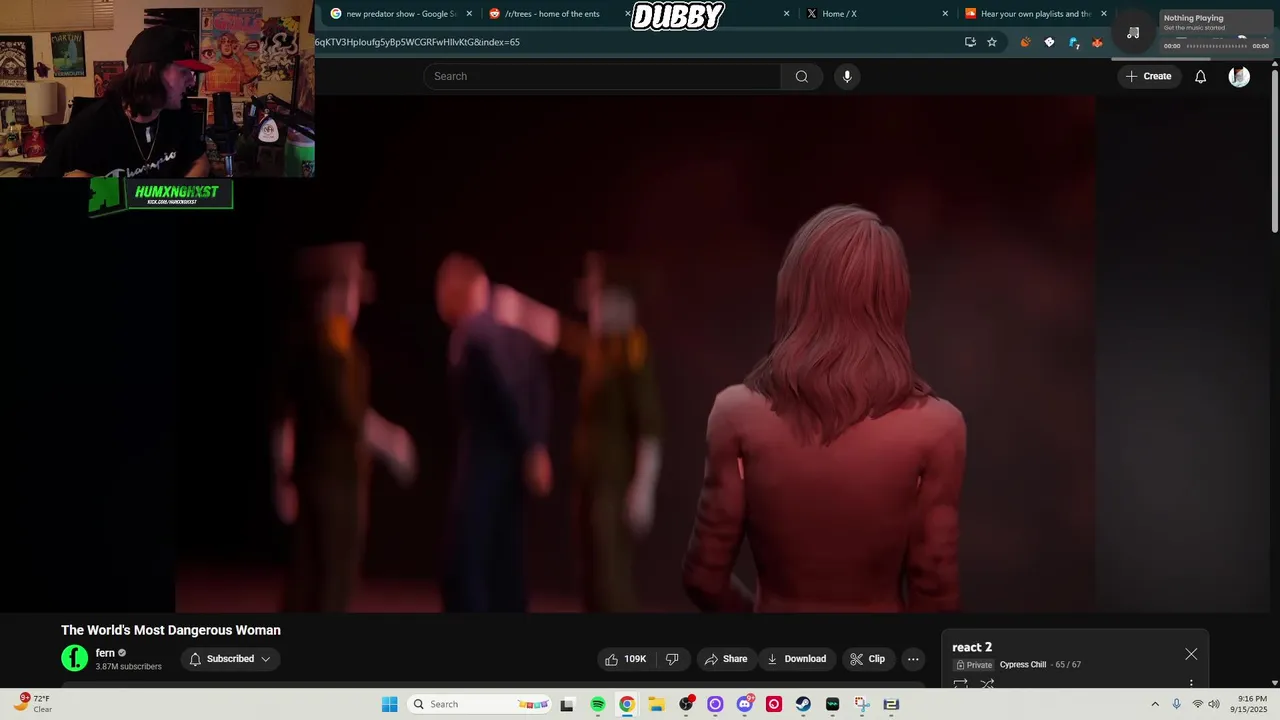Click the music note media widget icon
Image resolution: width=1280 pixels, height=720 pixels.
pos(1133,33)
